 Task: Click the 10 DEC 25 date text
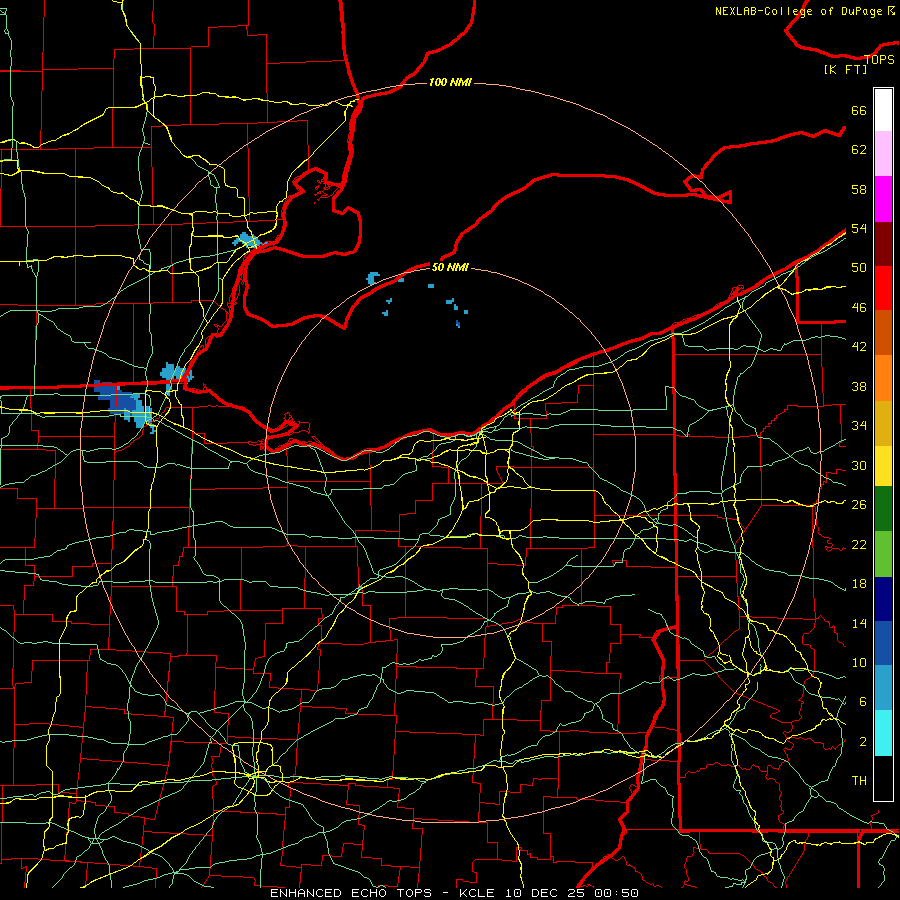pos(545,893)
